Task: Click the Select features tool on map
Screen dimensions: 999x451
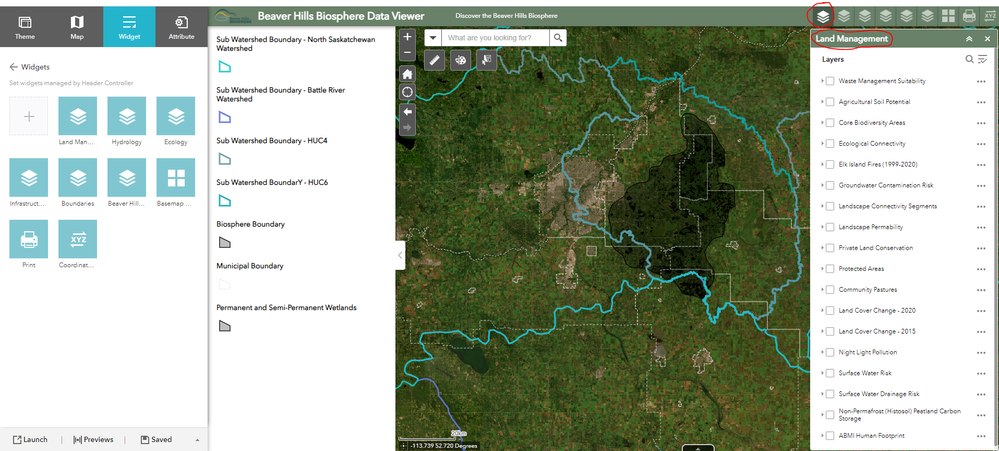Action: [x=487, y=61]
